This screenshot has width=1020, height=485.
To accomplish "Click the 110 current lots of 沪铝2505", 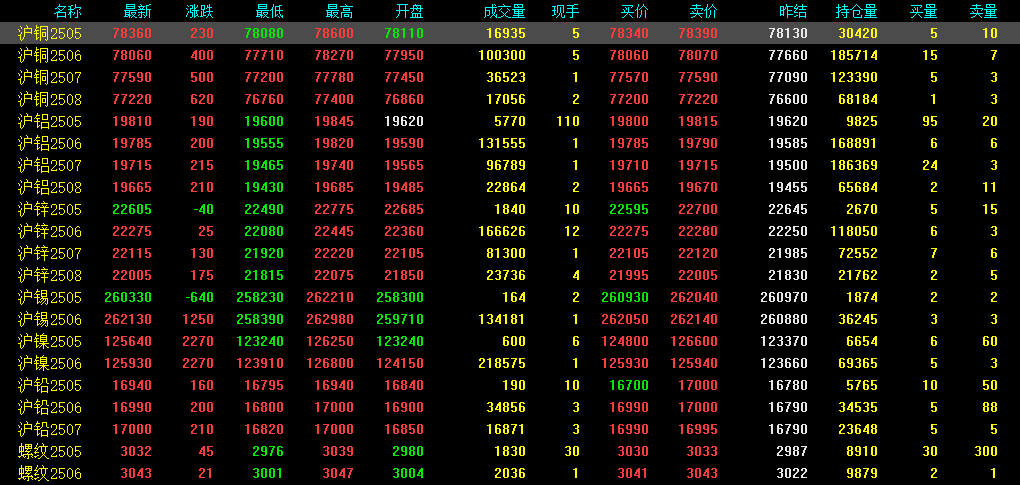I will (568, 121).
